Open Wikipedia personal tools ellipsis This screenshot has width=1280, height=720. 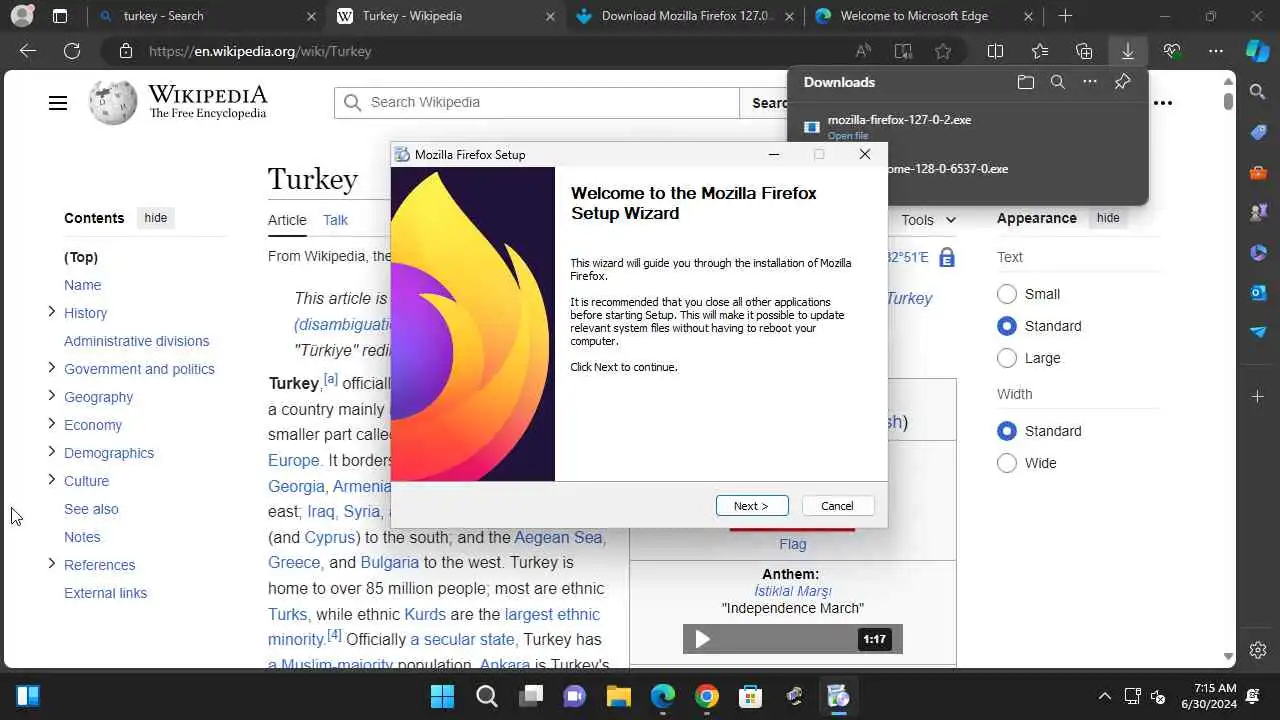[1163, 102]
